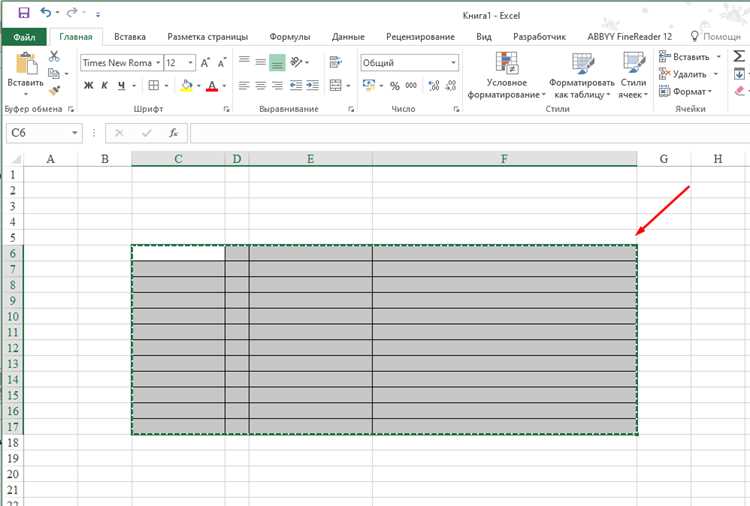Toggle underline formatting (Ч)
This screenshot has width=750, height=506.
pos(121,86)
